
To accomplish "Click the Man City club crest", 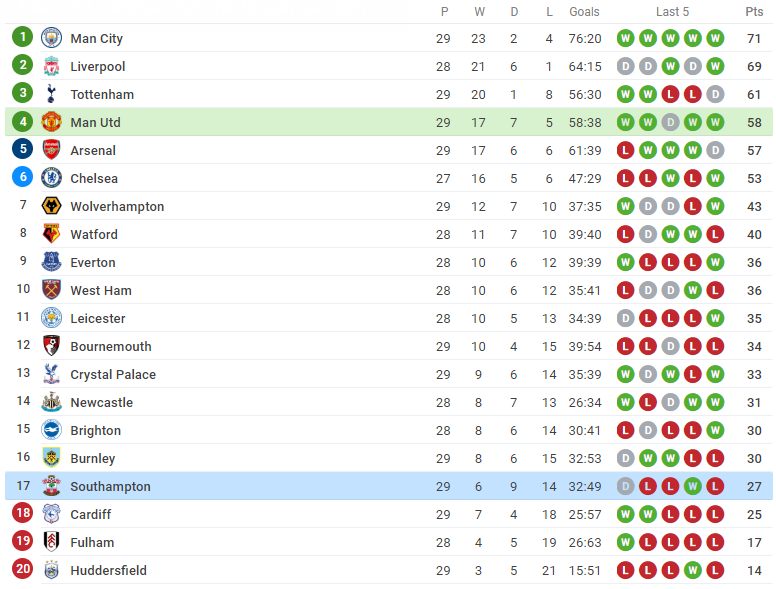I will [51, 38].
